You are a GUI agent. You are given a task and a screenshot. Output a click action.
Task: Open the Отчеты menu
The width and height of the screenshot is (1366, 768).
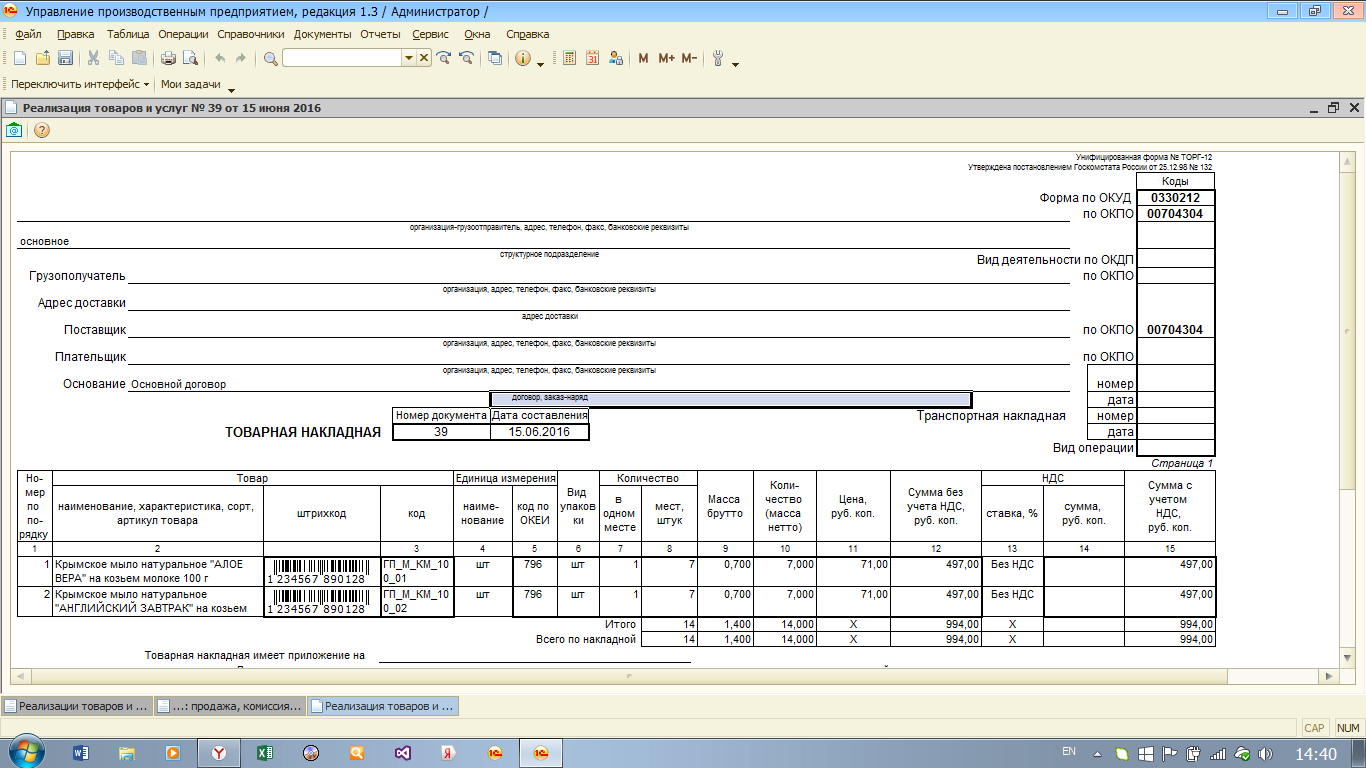380,34
